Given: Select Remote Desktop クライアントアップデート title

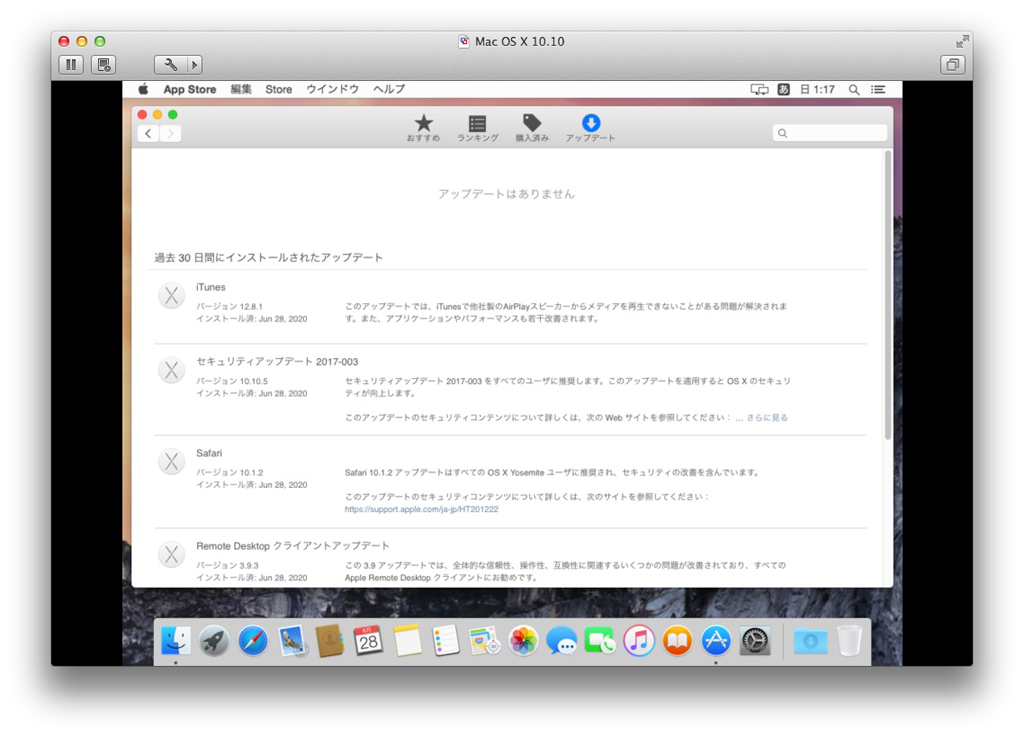Looking at the screenshot, I should pyautogui.click(x=293, y=546).
